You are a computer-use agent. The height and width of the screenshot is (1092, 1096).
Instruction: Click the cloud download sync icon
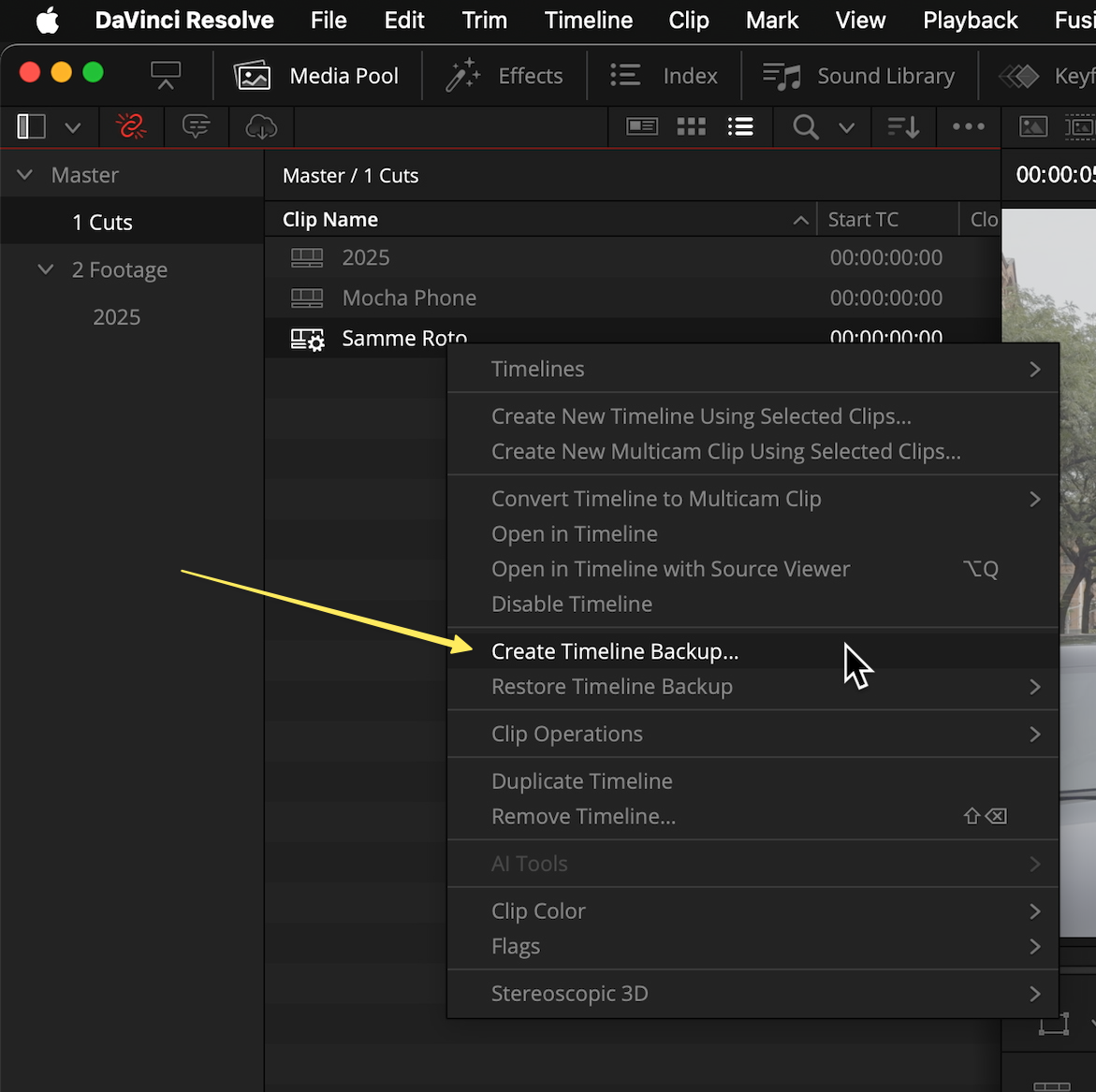click(261, 126)
